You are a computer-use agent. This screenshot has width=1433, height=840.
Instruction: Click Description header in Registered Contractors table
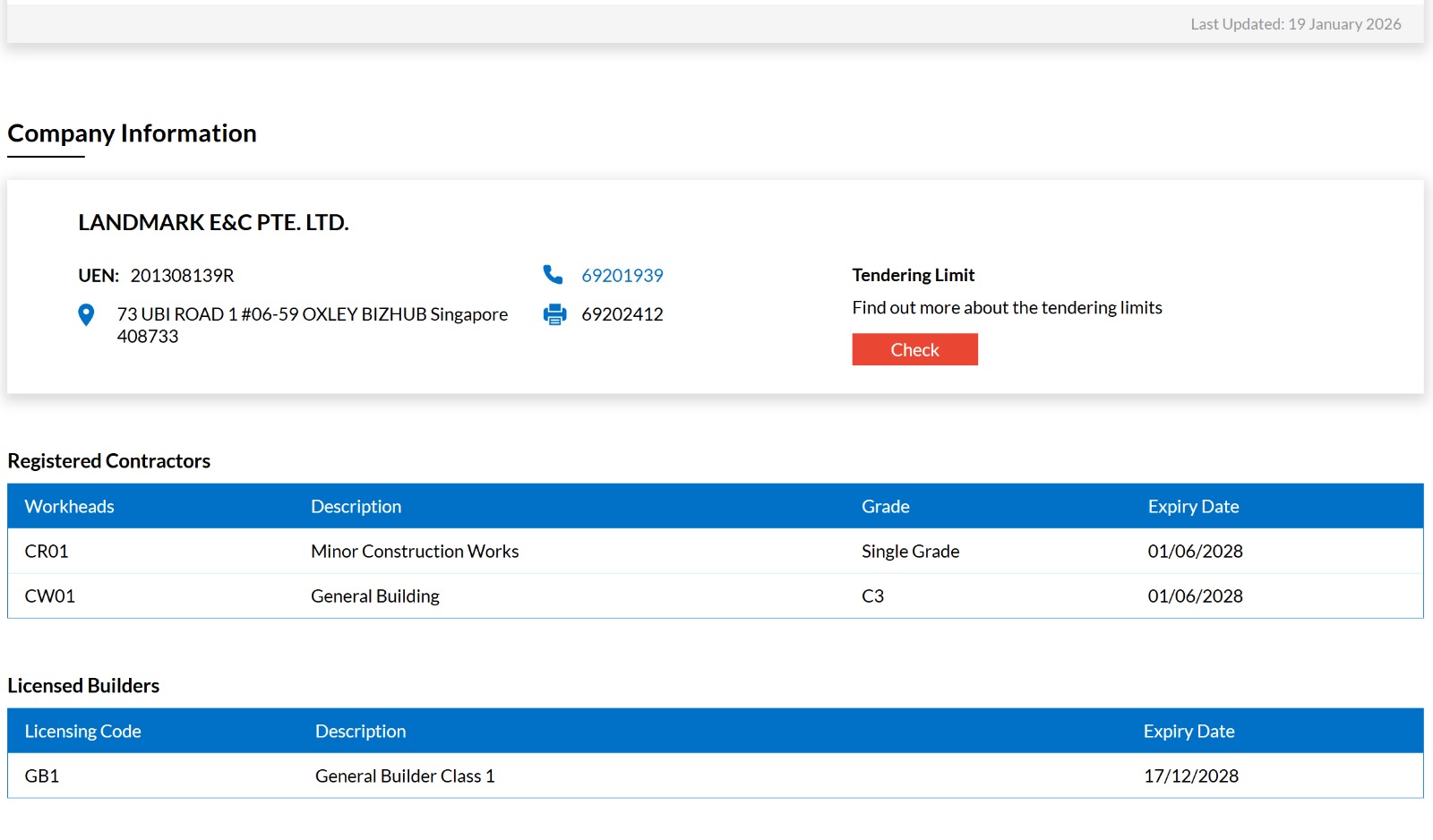pos(356,507)
